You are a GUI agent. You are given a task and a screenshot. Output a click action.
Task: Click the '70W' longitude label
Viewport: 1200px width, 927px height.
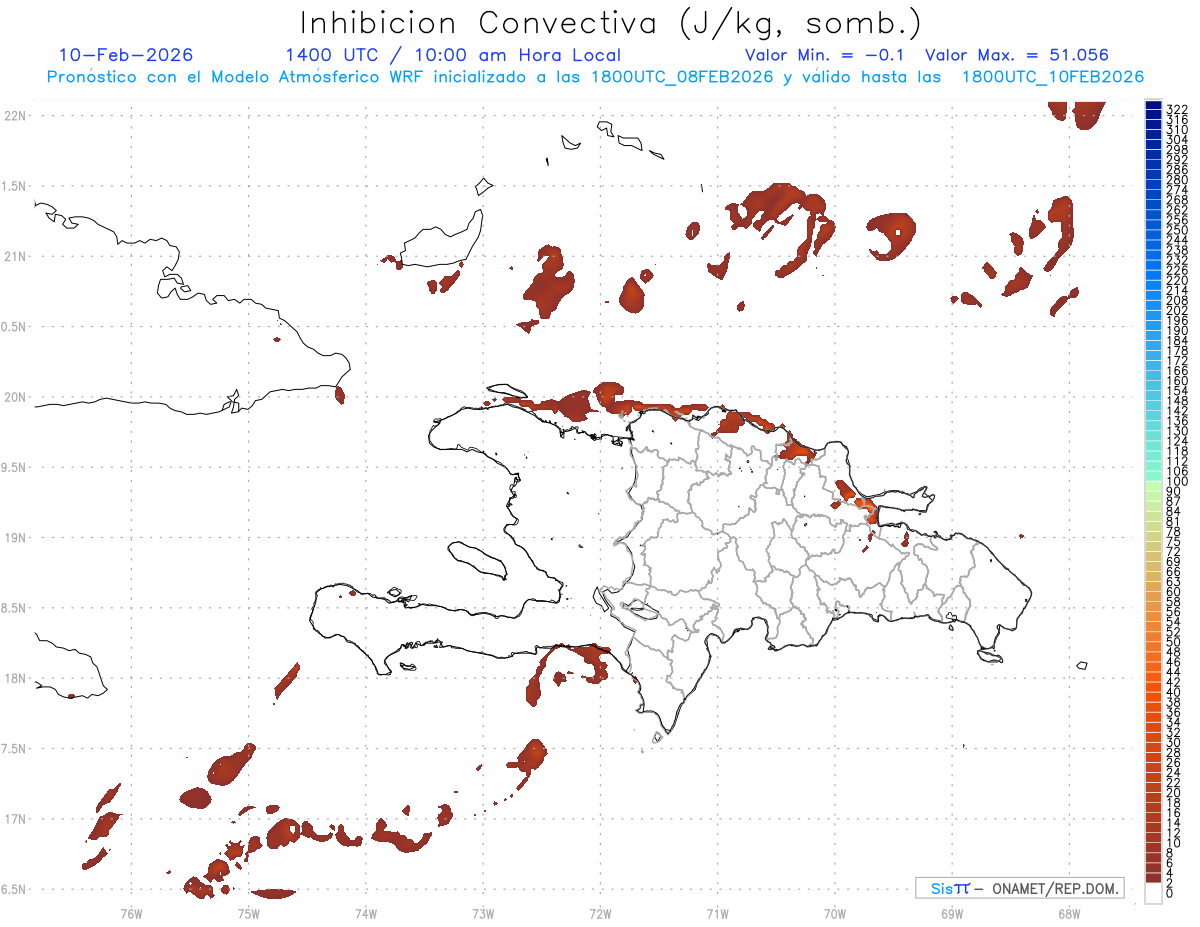(x=834, y=912)
